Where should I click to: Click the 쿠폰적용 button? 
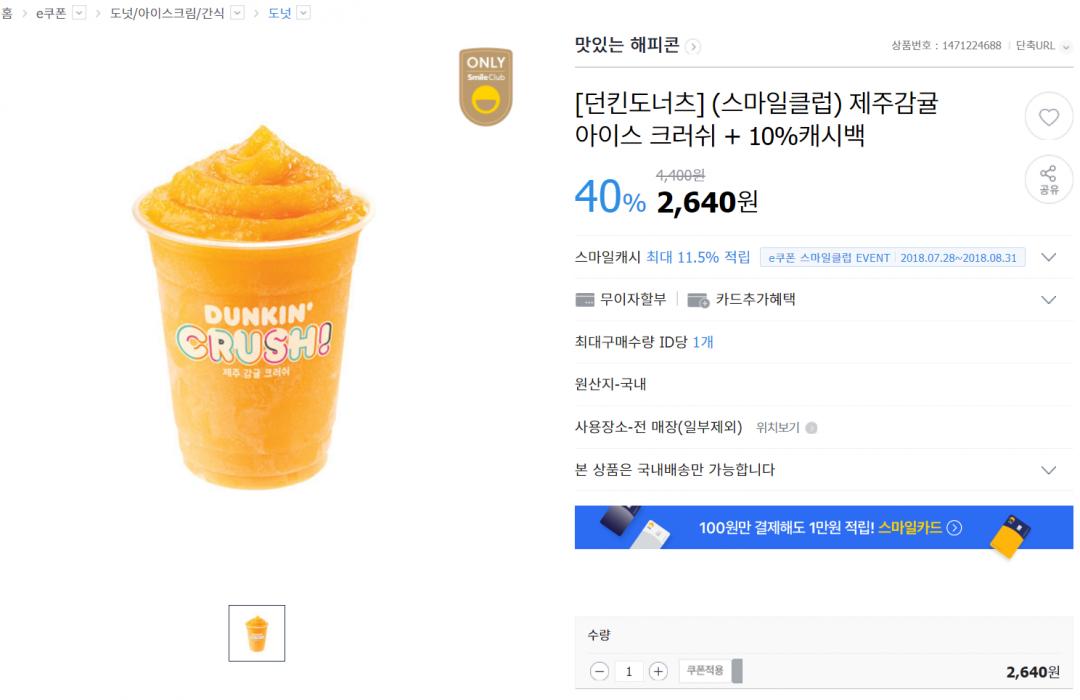point(705,671)
